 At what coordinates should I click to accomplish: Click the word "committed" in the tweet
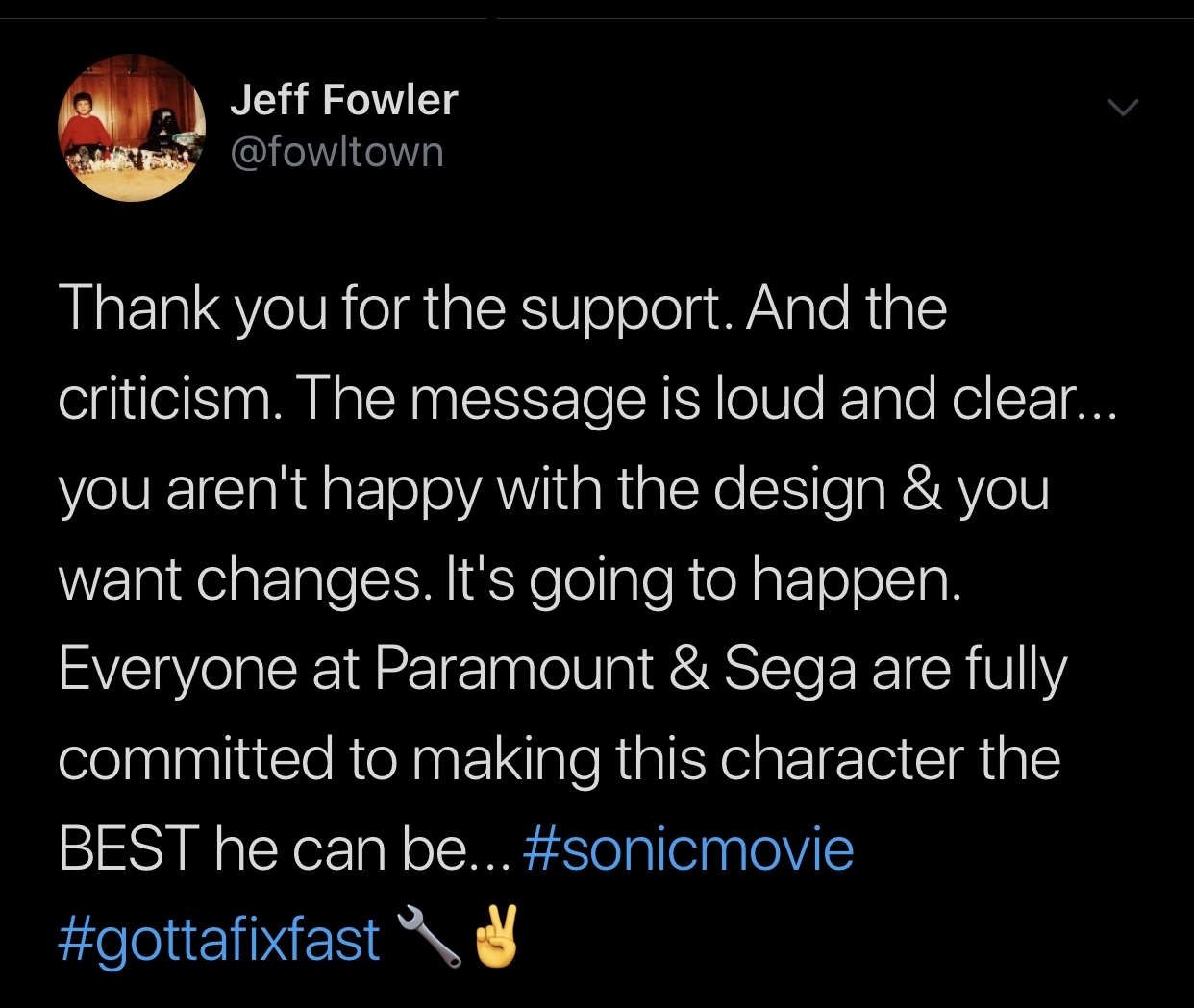pyautogui.click(x=195, y=759)
